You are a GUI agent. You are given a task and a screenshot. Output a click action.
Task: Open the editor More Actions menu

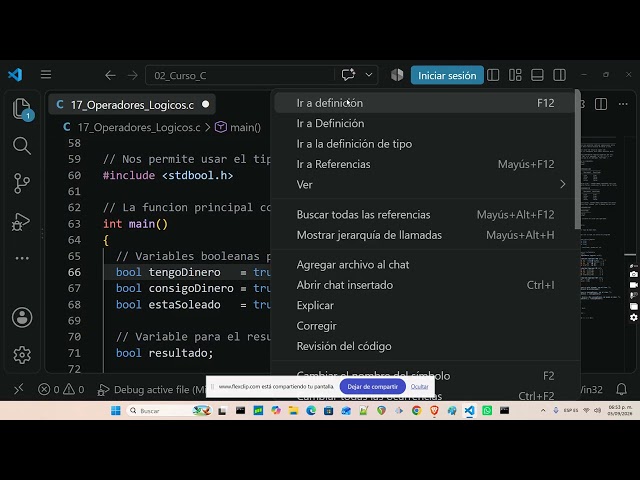tap(623, 104)
